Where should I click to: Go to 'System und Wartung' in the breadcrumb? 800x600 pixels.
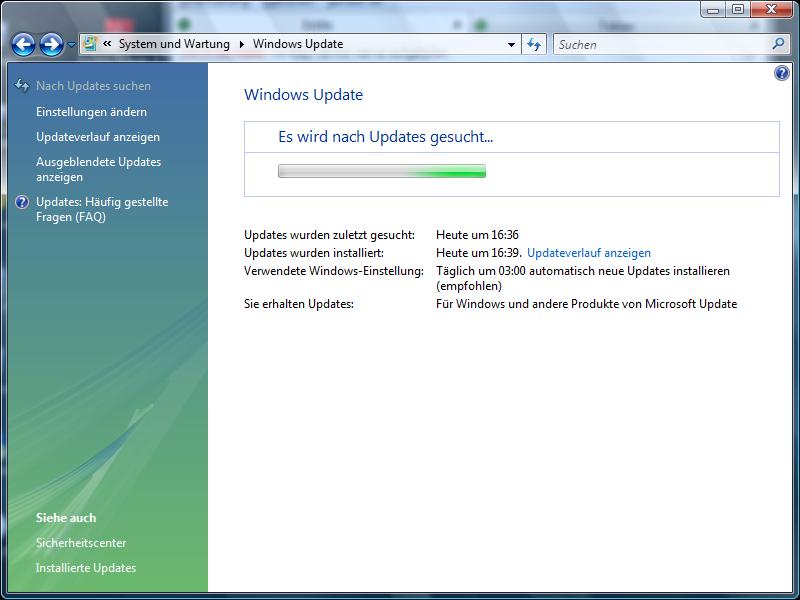click(174, 44)
